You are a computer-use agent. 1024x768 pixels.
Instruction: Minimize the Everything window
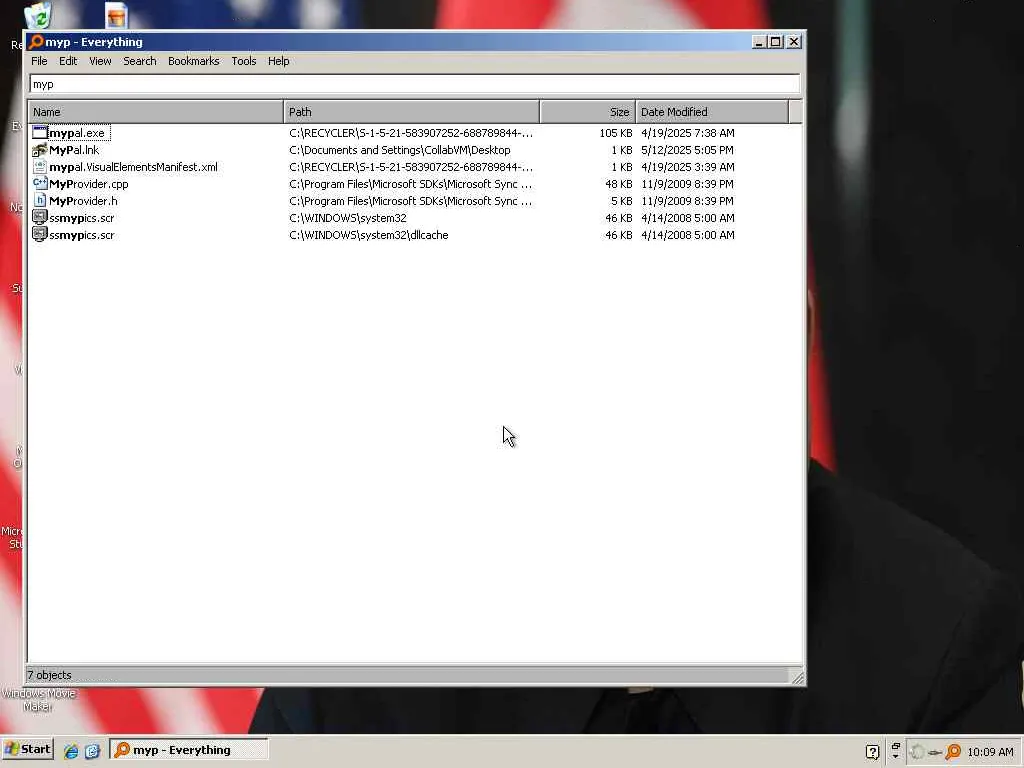click(759, 42)
